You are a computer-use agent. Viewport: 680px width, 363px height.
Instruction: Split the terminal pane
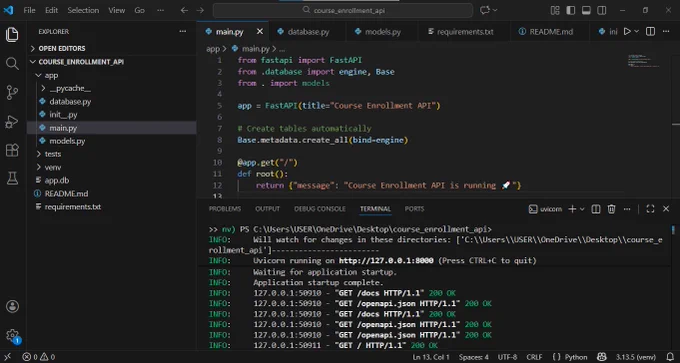click(x=596, y=209)
